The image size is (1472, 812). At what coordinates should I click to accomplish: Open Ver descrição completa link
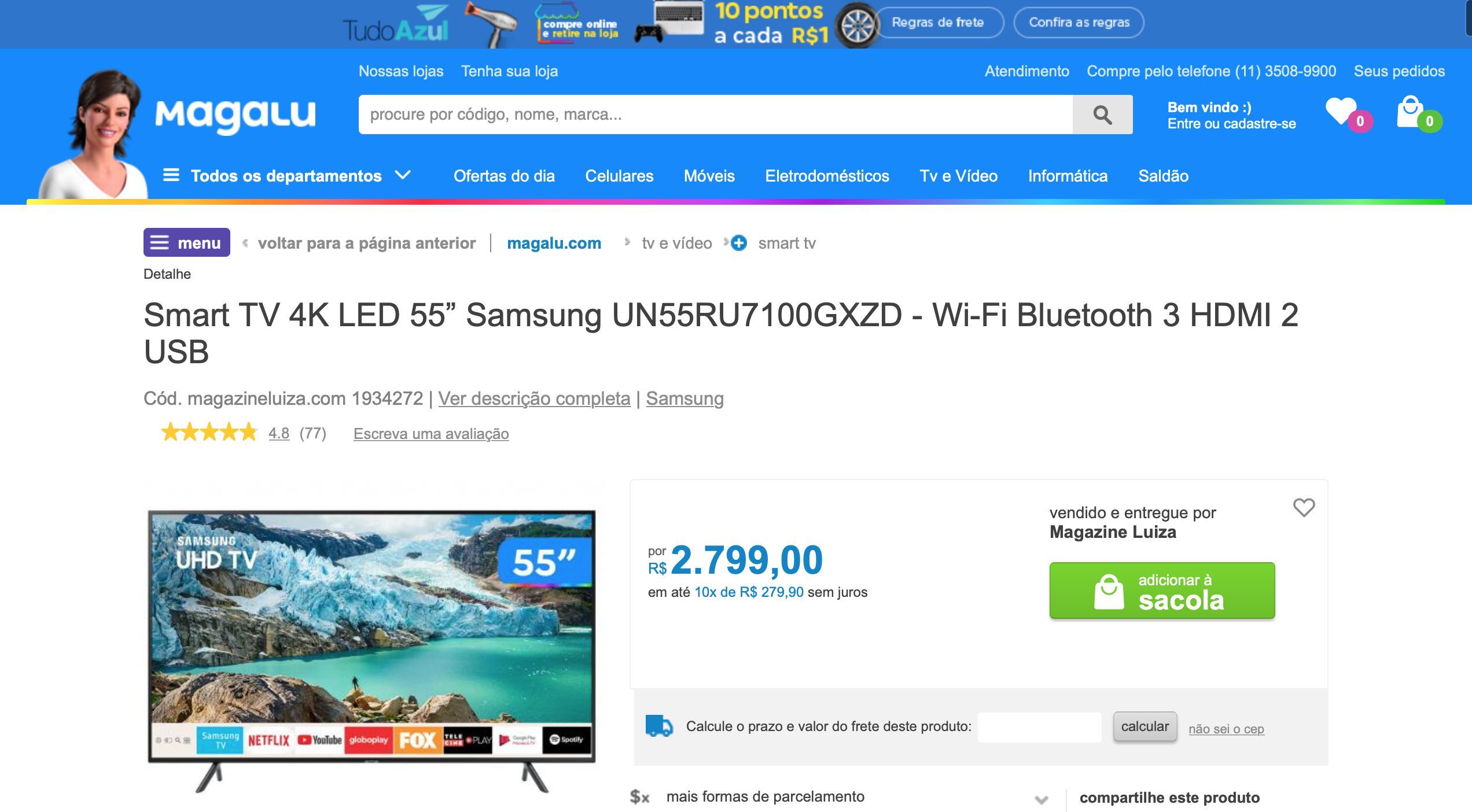534,398
